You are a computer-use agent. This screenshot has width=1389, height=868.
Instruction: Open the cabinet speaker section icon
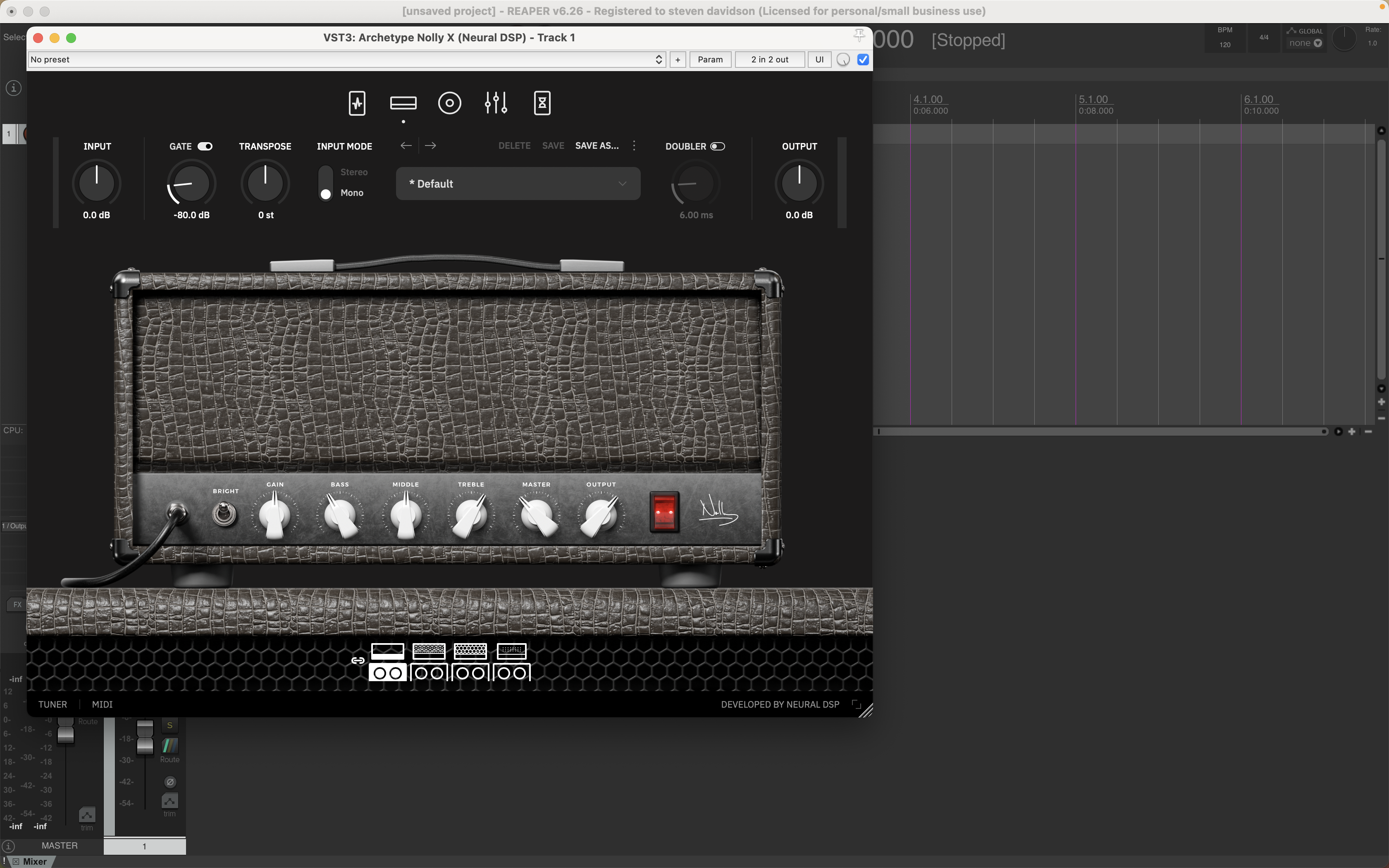pos(449,103)
